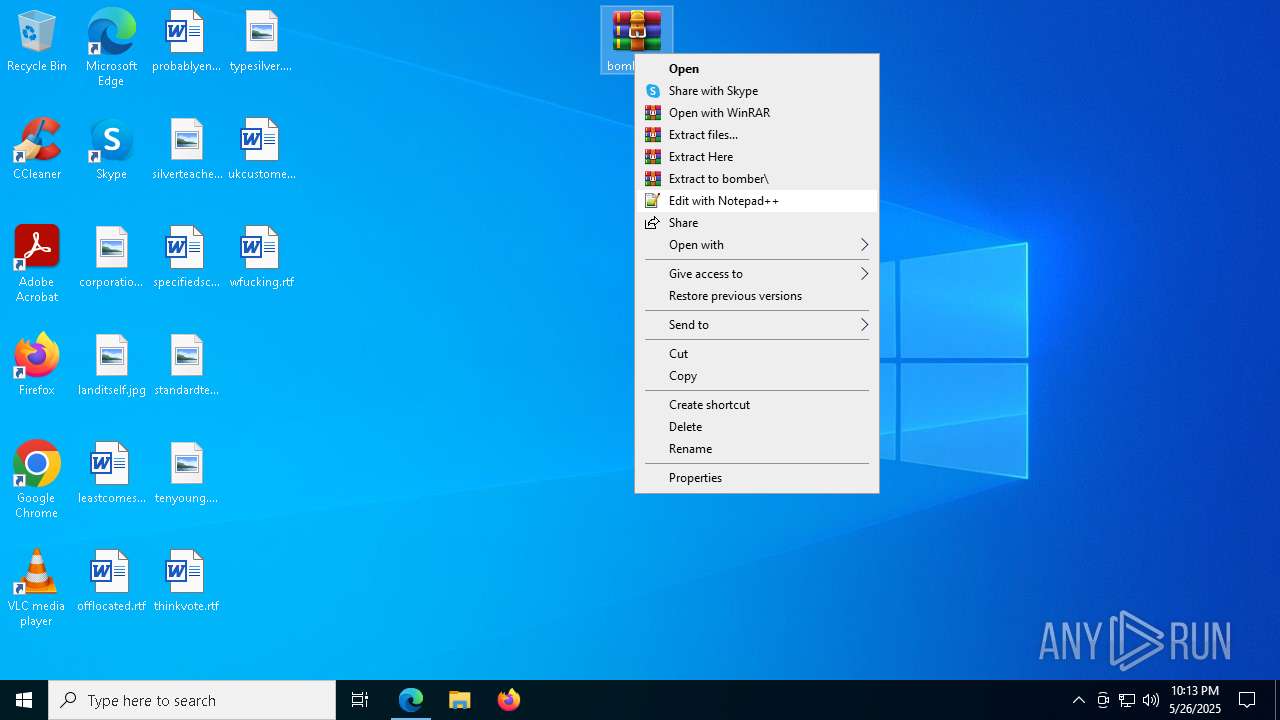Select the silverteache... image file

coord(186,150)
